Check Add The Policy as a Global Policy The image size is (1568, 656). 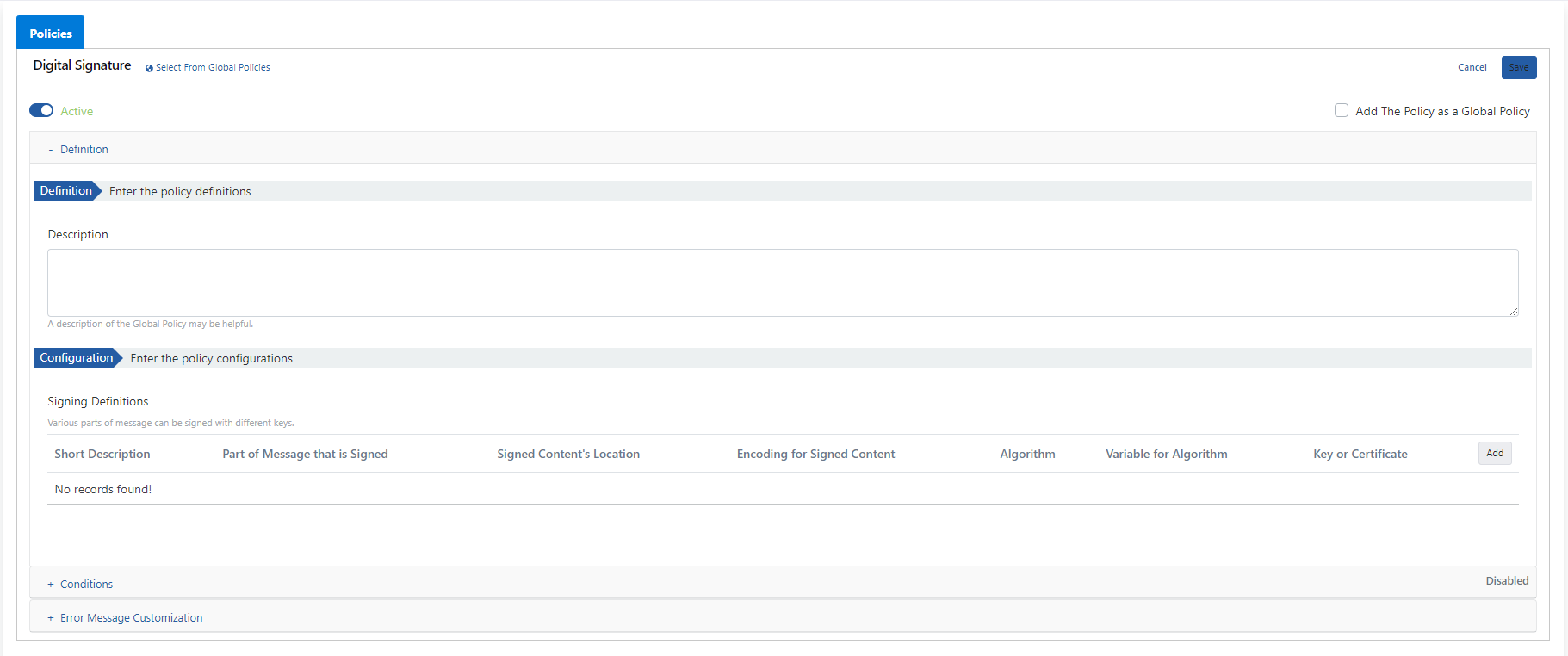(x=1341, y=110)
